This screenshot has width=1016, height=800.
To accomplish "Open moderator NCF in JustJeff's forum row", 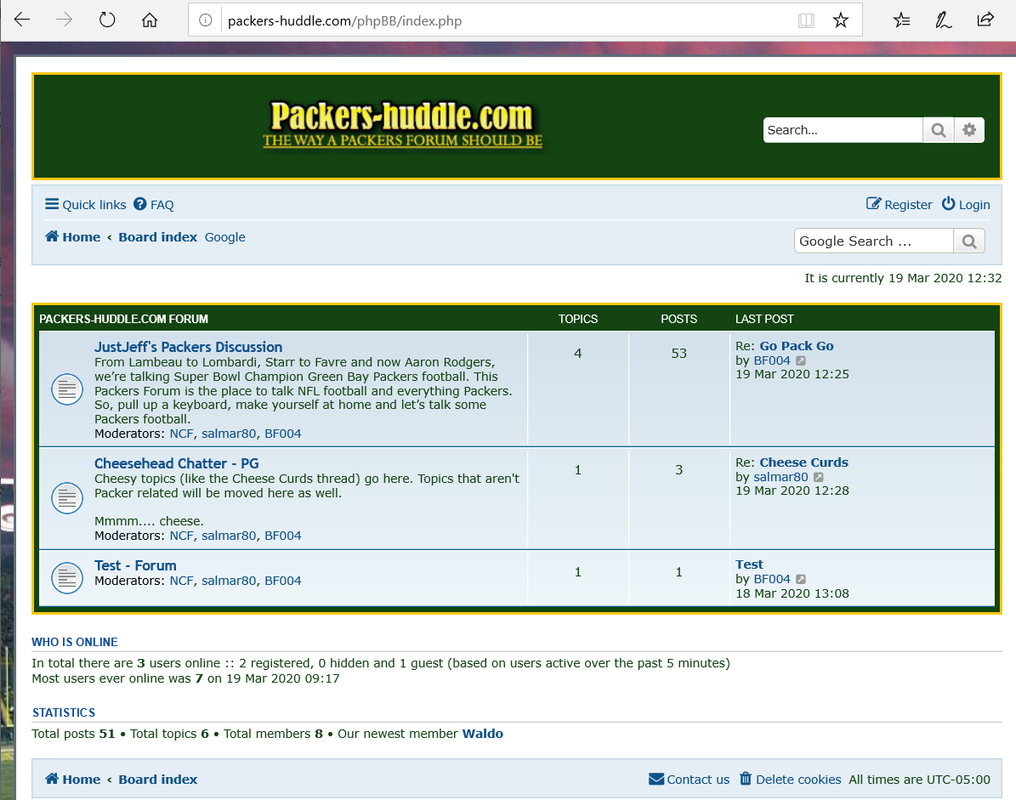I will [x=181, y=434].
